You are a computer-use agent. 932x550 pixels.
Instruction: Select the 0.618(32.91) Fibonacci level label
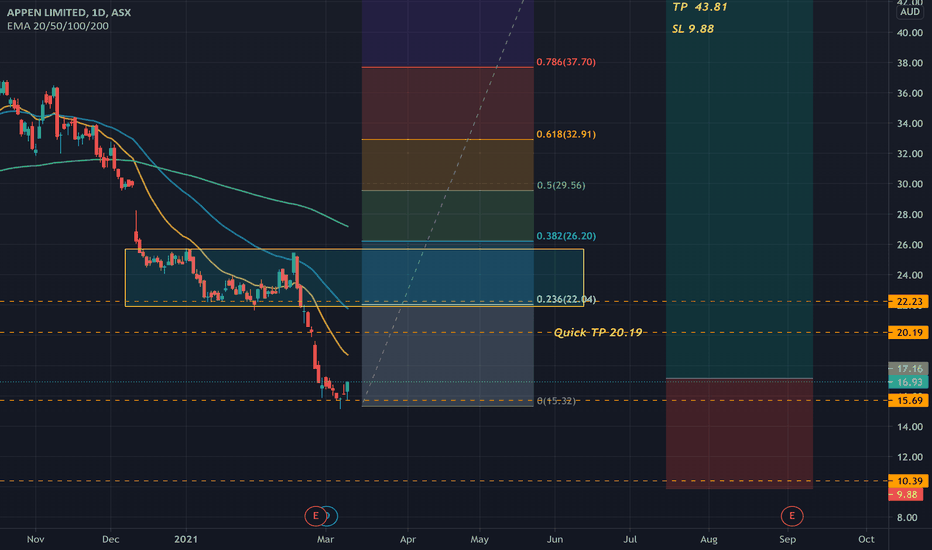[x=566, y=134]
